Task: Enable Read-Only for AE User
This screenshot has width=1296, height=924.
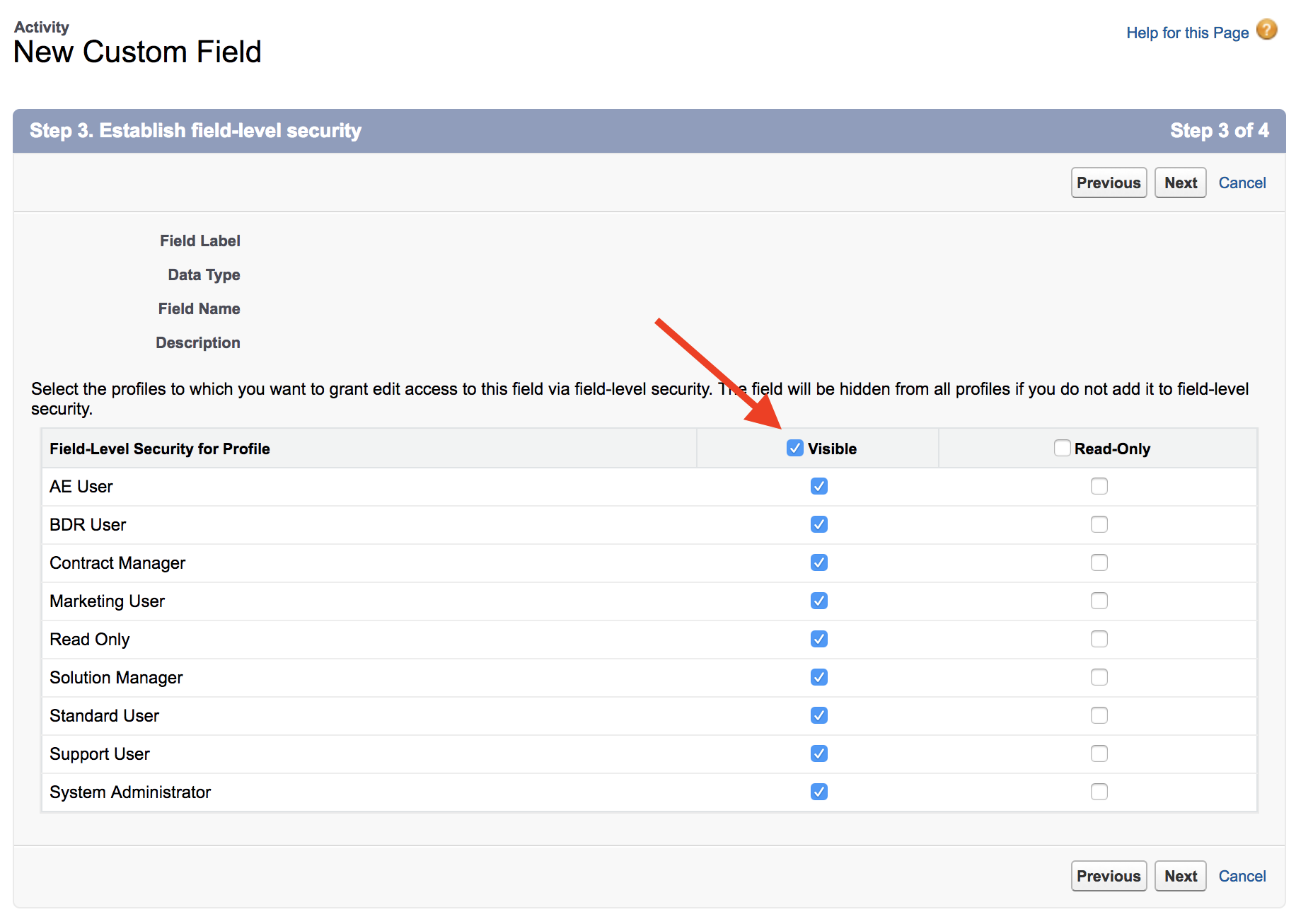Action: coord(1099,486)
